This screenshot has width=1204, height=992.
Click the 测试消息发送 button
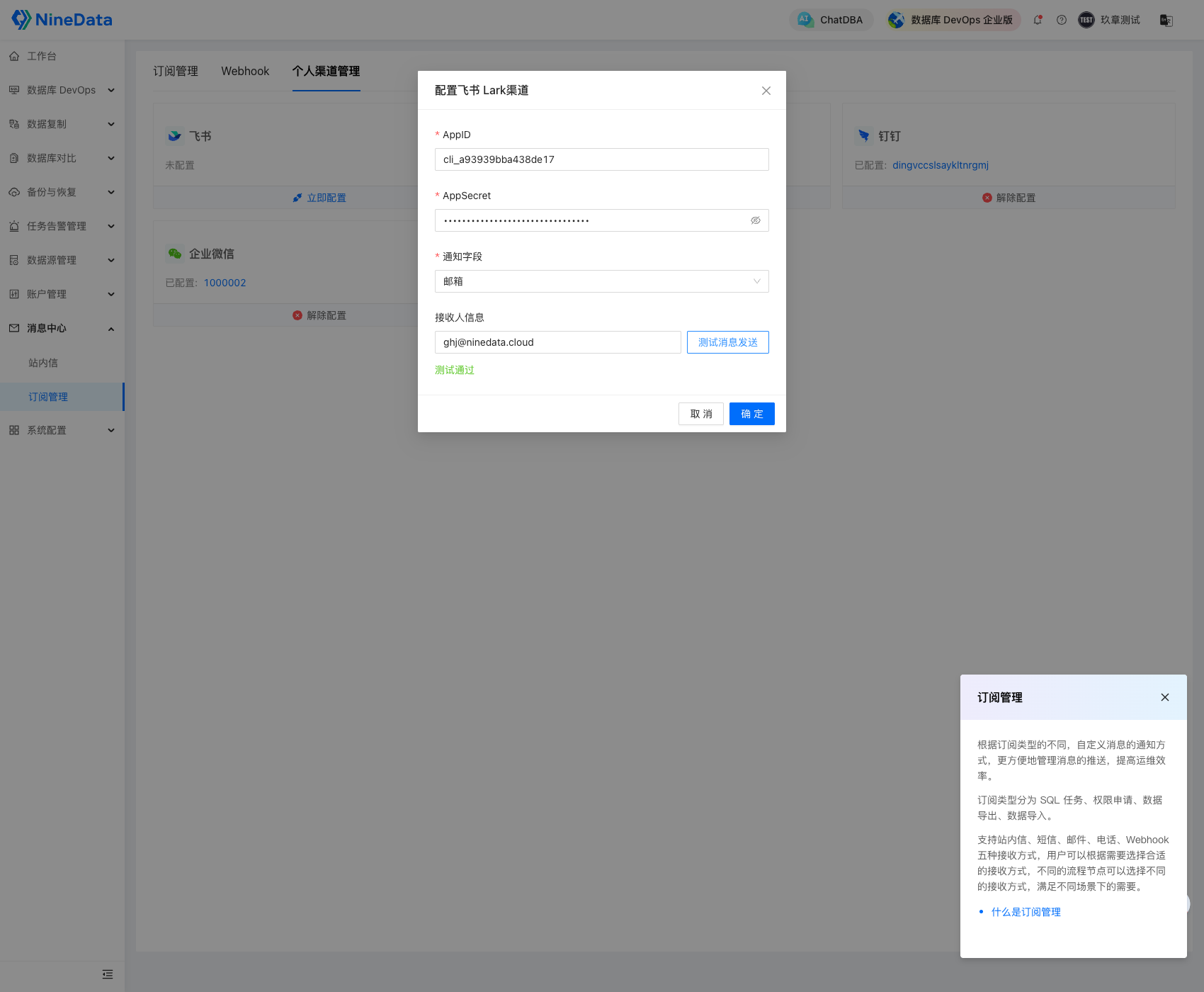tap(727, 342)
